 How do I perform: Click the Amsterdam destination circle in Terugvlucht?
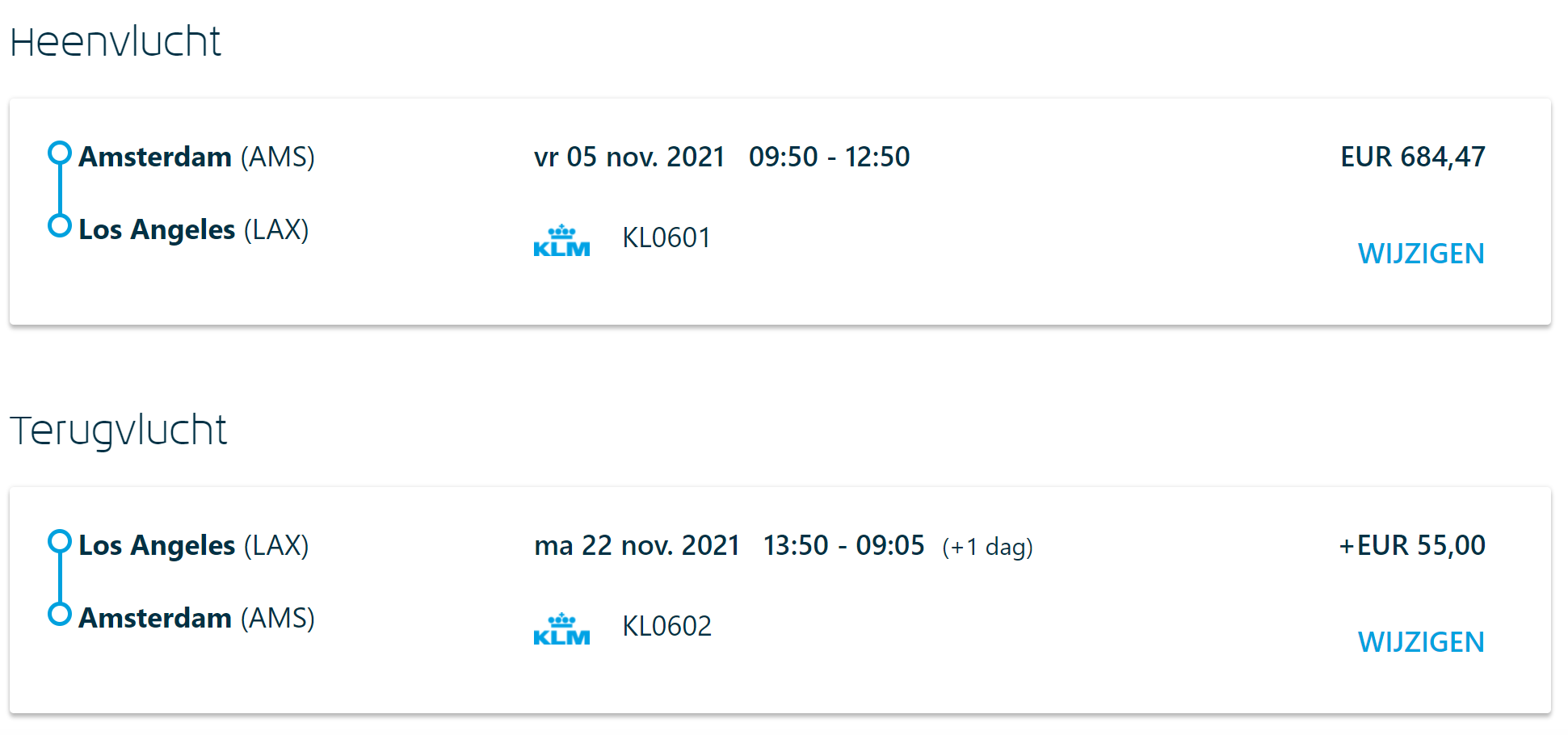(x=60, y=614)
